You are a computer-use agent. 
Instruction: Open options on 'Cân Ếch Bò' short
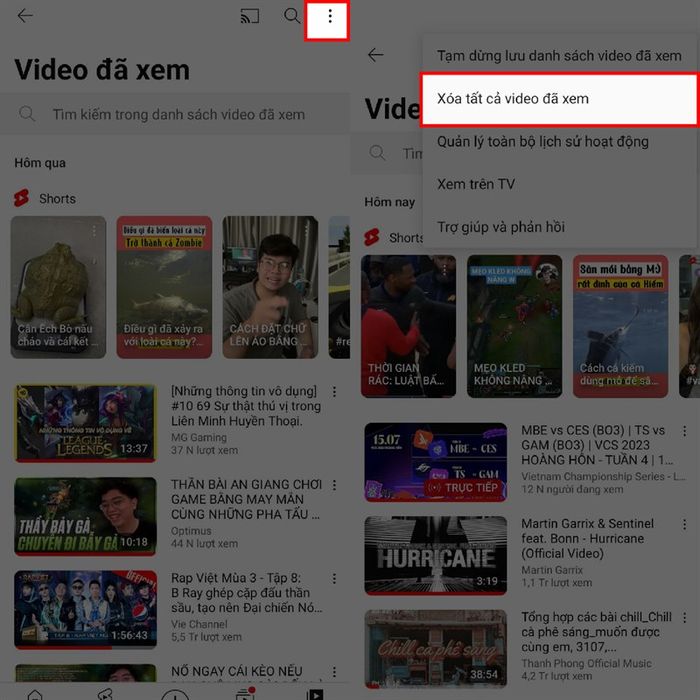pos(94,231)
